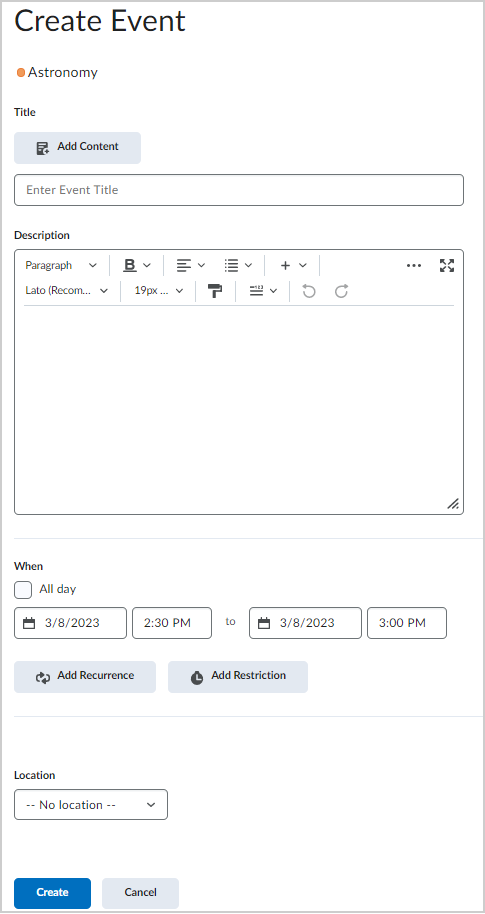Toggle fullscreen editor icon
Screen dimensions: 485x914
tap(447, 265)
